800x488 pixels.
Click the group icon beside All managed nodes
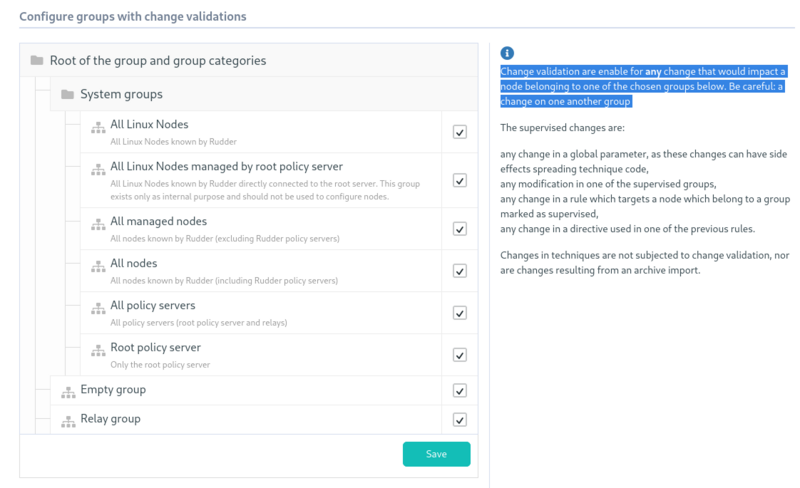click(98, 225)
